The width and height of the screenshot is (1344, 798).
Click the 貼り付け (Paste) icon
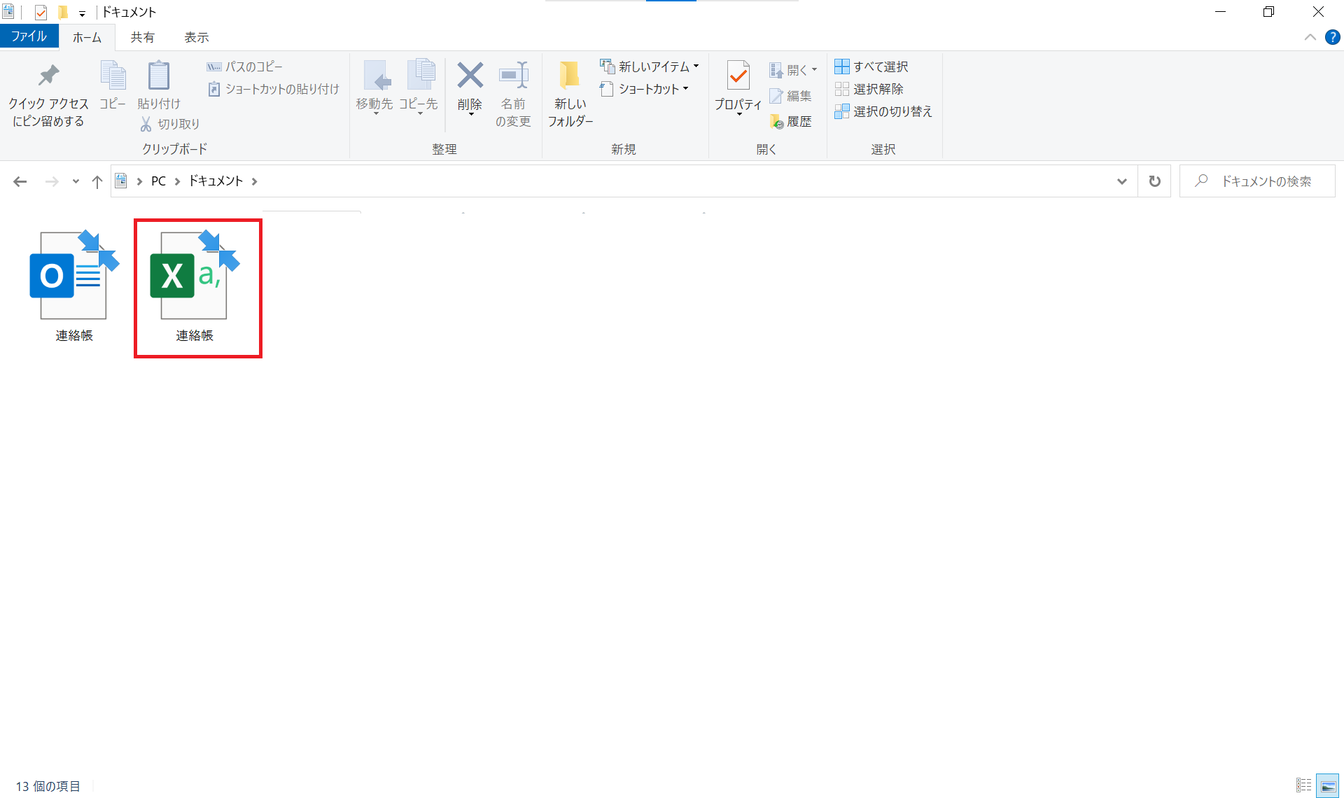[159, 77]
